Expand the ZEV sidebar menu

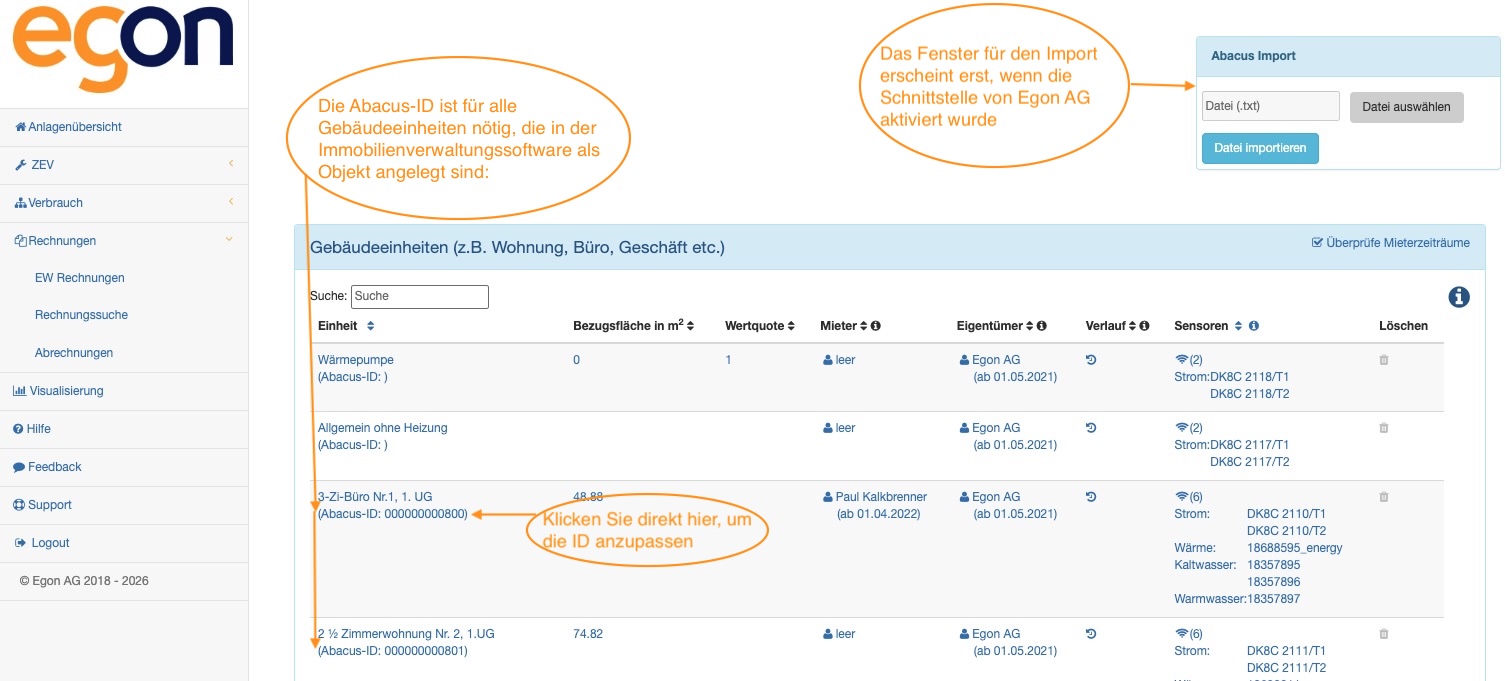point(123,165)
